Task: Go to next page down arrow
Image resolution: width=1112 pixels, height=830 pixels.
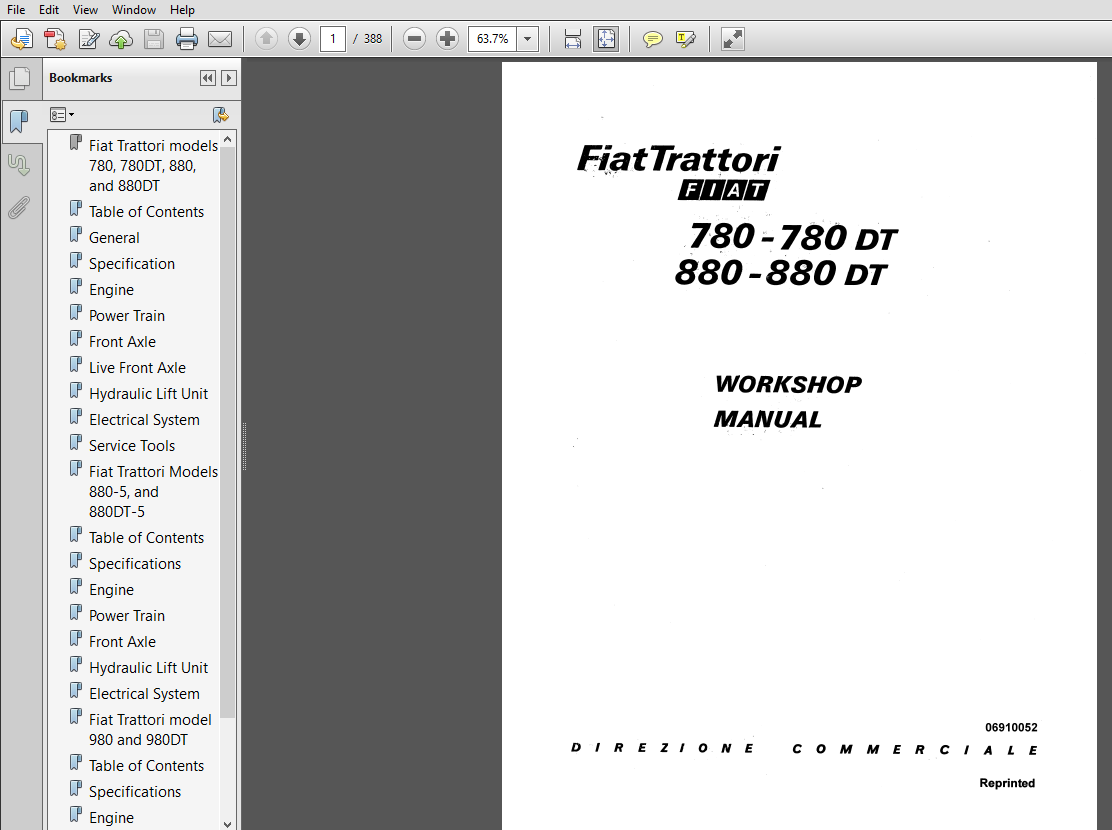Action: (x=299, y=39)
